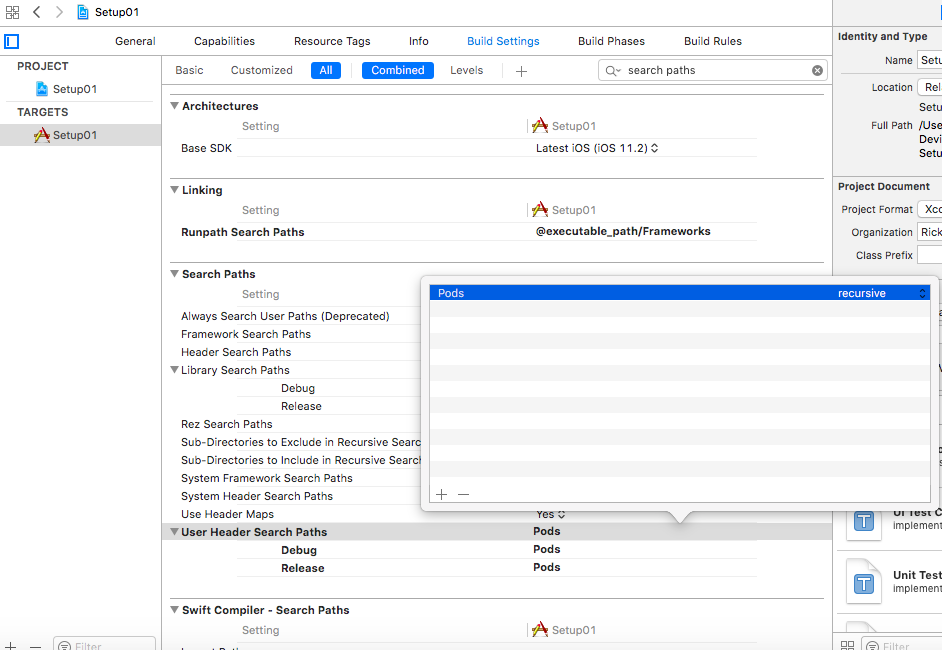Show Basic build settings
This screenshot has width=942, height=650.
pyautogui.click(x=189, y=70)
